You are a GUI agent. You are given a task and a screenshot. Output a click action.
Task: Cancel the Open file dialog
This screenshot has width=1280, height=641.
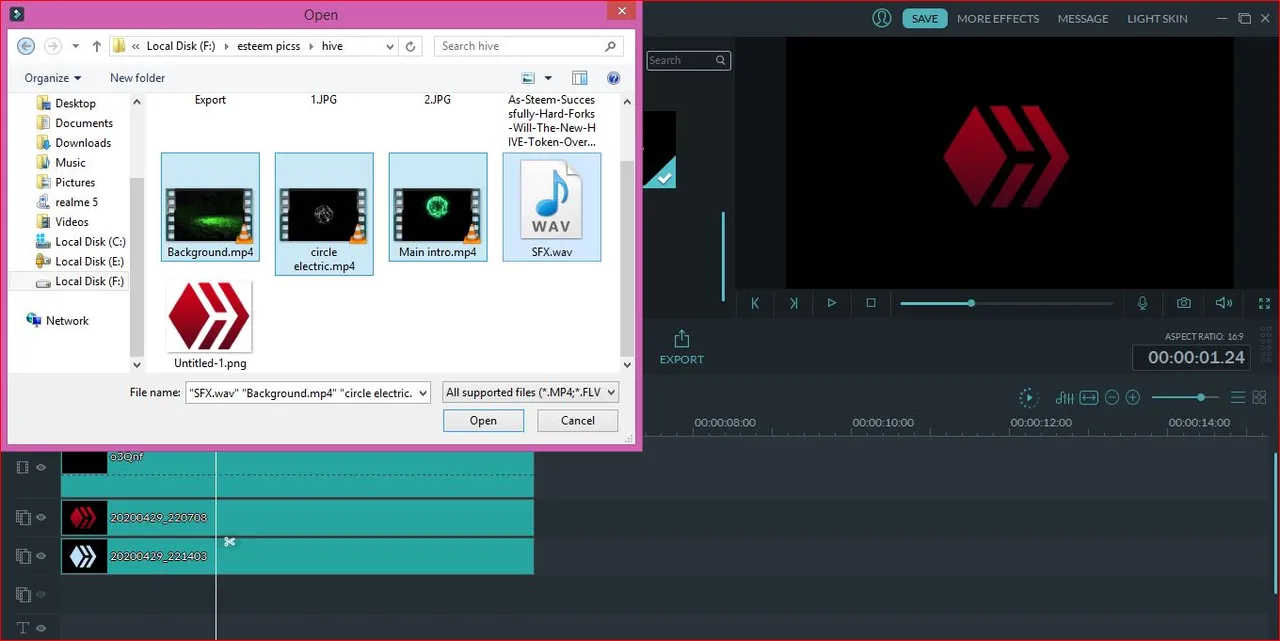coord(577,421)
